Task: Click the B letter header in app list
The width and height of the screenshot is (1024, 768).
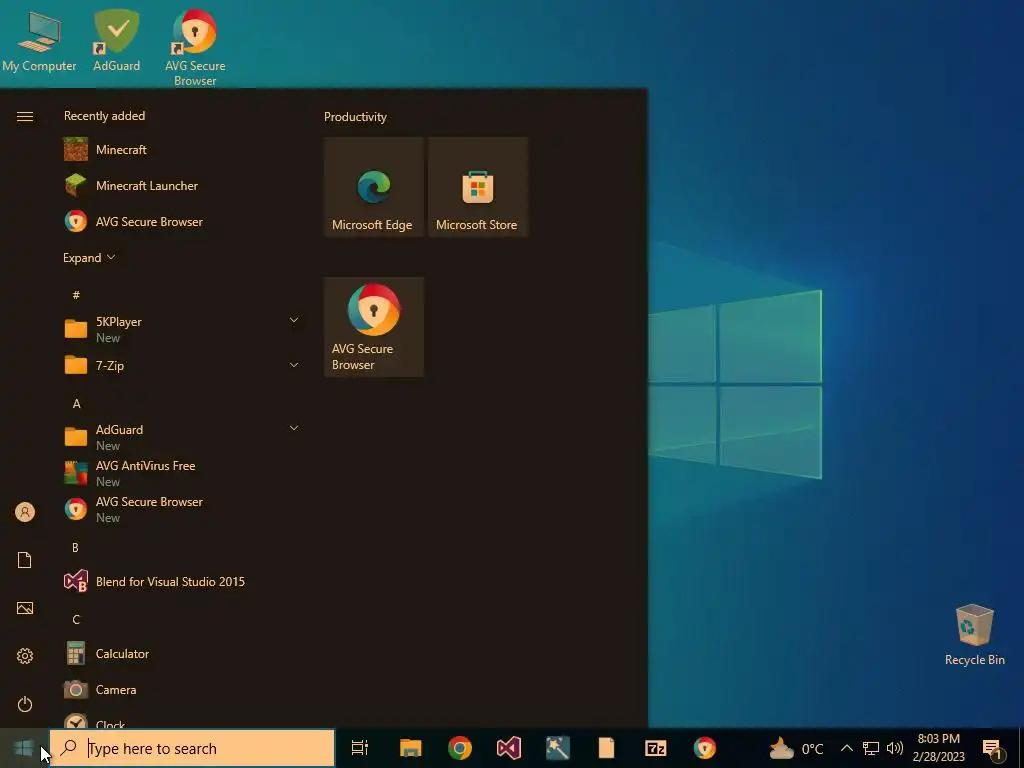Action: click(x=75, y=547)
